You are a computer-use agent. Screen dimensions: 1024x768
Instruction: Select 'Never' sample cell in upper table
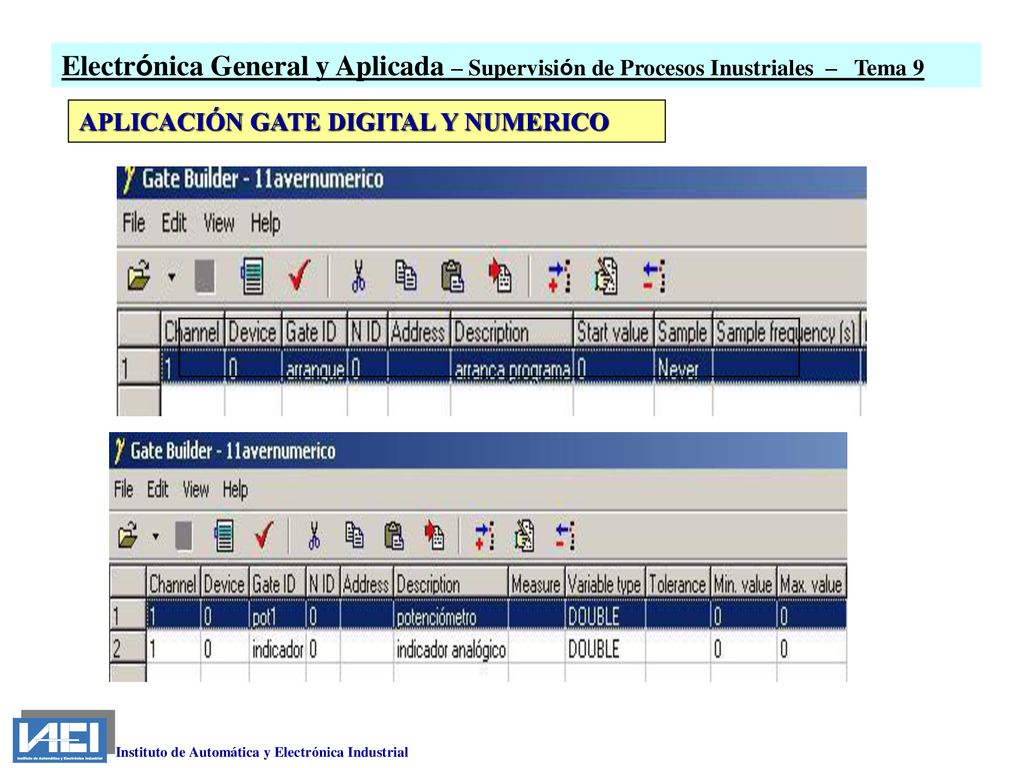[x=682, y=368]
